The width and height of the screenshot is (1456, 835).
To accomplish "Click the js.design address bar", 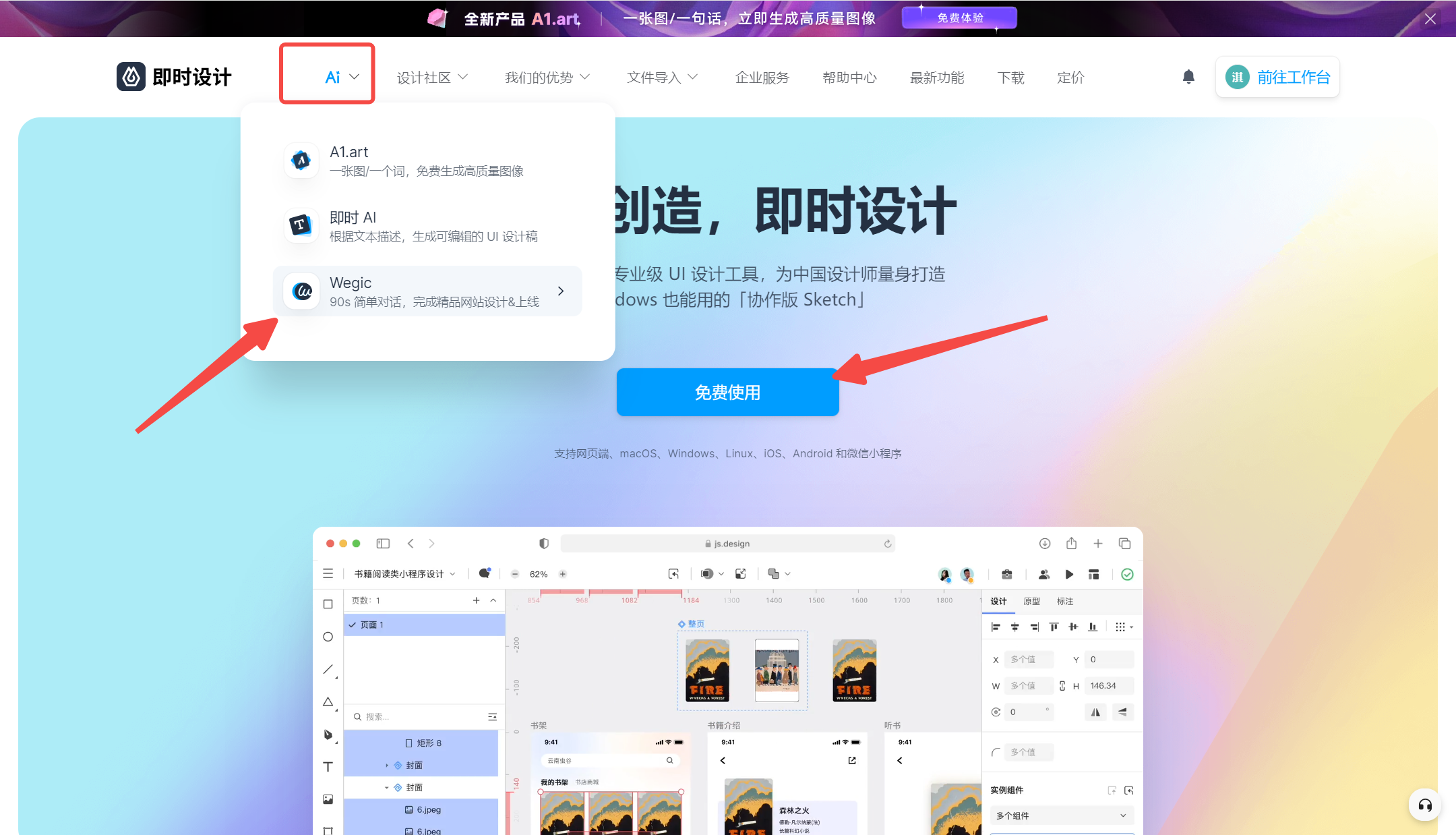I will click(727, 544).
